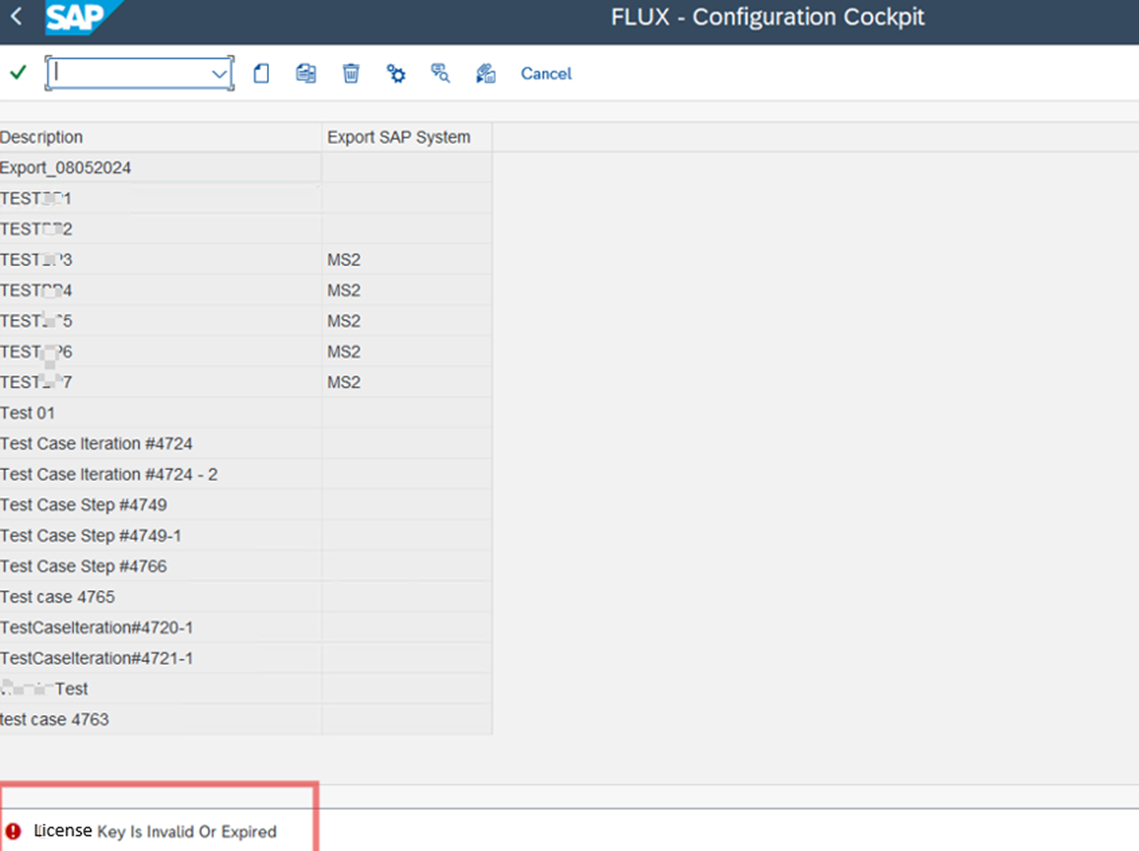Select Test Case Step #4766 entry
The image size is (1139, 851).
click(x=84, y=566)
